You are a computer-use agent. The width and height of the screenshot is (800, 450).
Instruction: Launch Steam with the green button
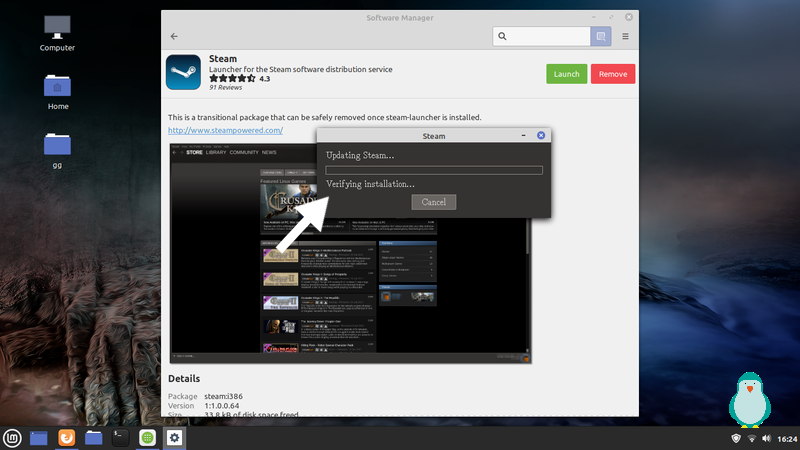click(x=566, y=74)
